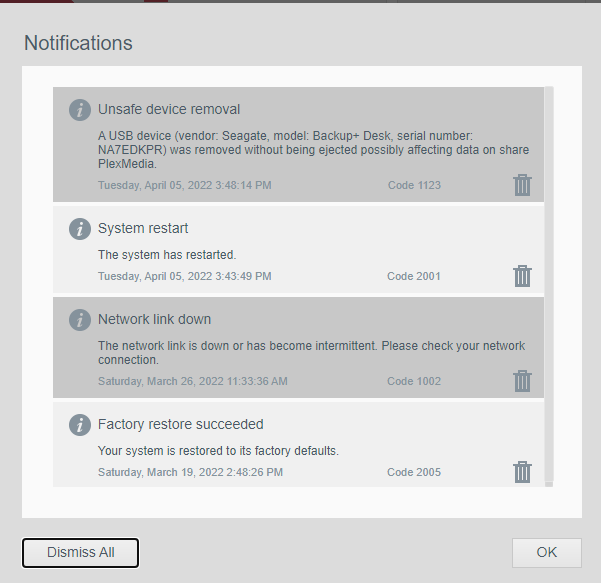Delete the Factory restore succeeded notification
The height and width of the screenshot is (583, 601).
[522, 472]
